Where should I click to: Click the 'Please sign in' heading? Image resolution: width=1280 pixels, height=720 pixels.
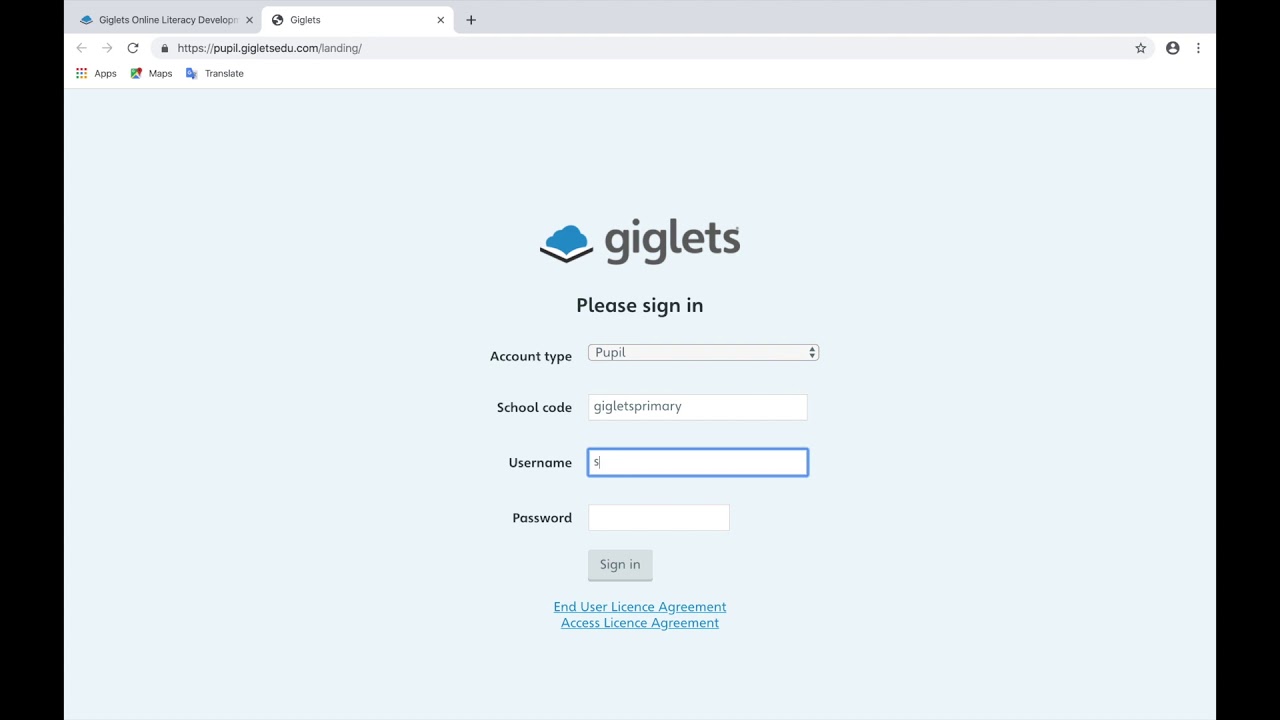640,306
